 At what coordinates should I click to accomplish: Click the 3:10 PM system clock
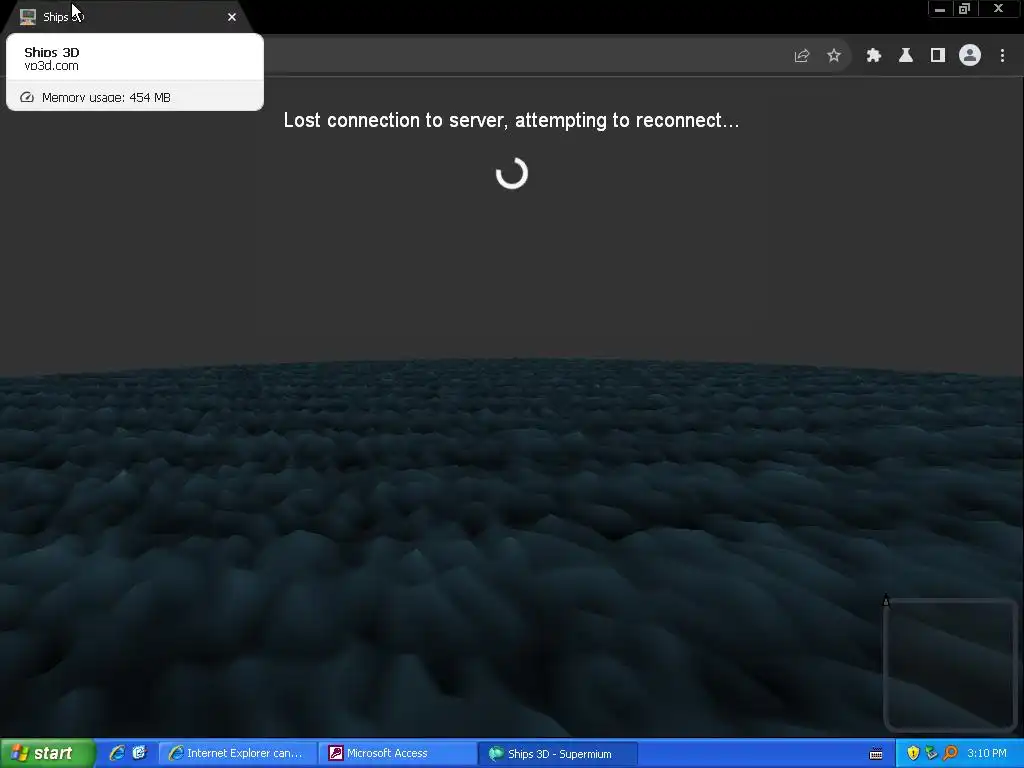coord(987,754)
